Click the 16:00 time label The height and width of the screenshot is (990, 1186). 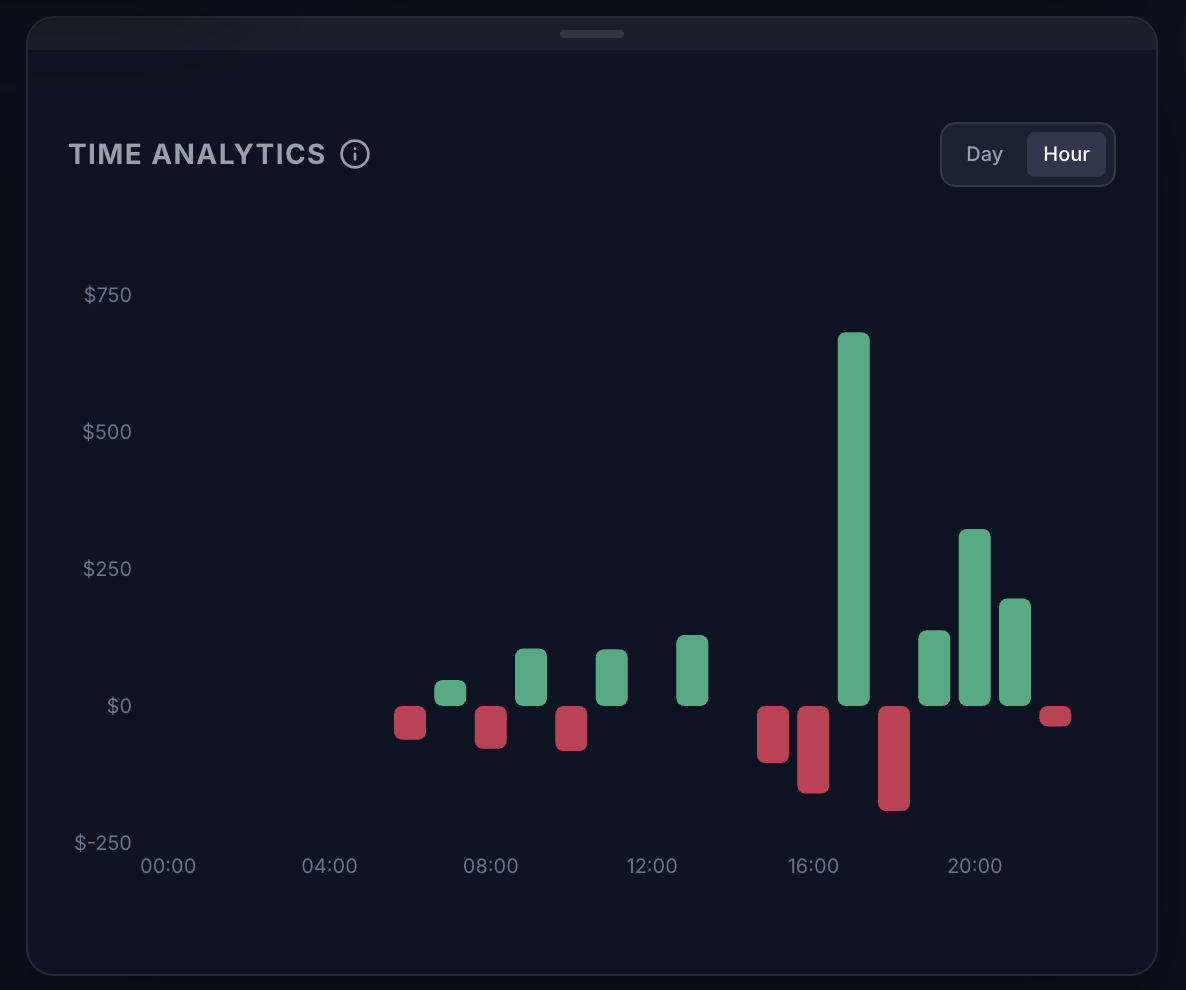(x=813, y=866)
